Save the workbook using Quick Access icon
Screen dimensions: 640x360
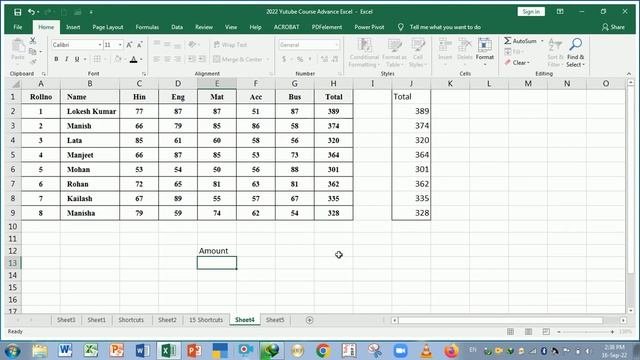tap(18, 12)
